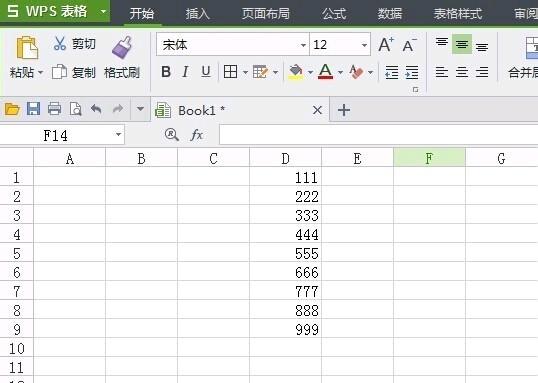Click the open folder icon
Image resolution: width=538 pixels, height=383 pixels.
pos(12,109)
